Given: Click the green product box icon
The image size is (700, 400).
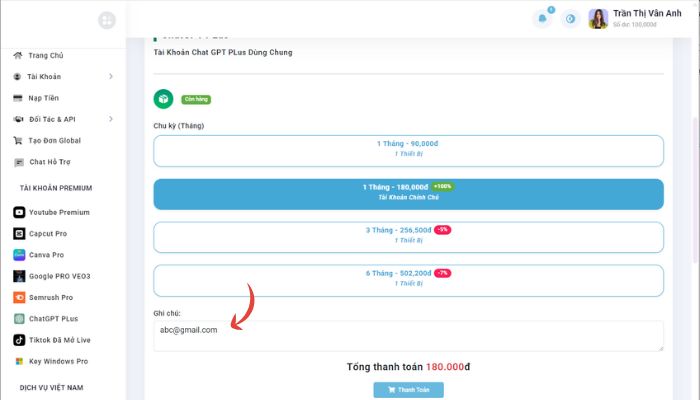Looking at the screenshot, I should 163,99.
